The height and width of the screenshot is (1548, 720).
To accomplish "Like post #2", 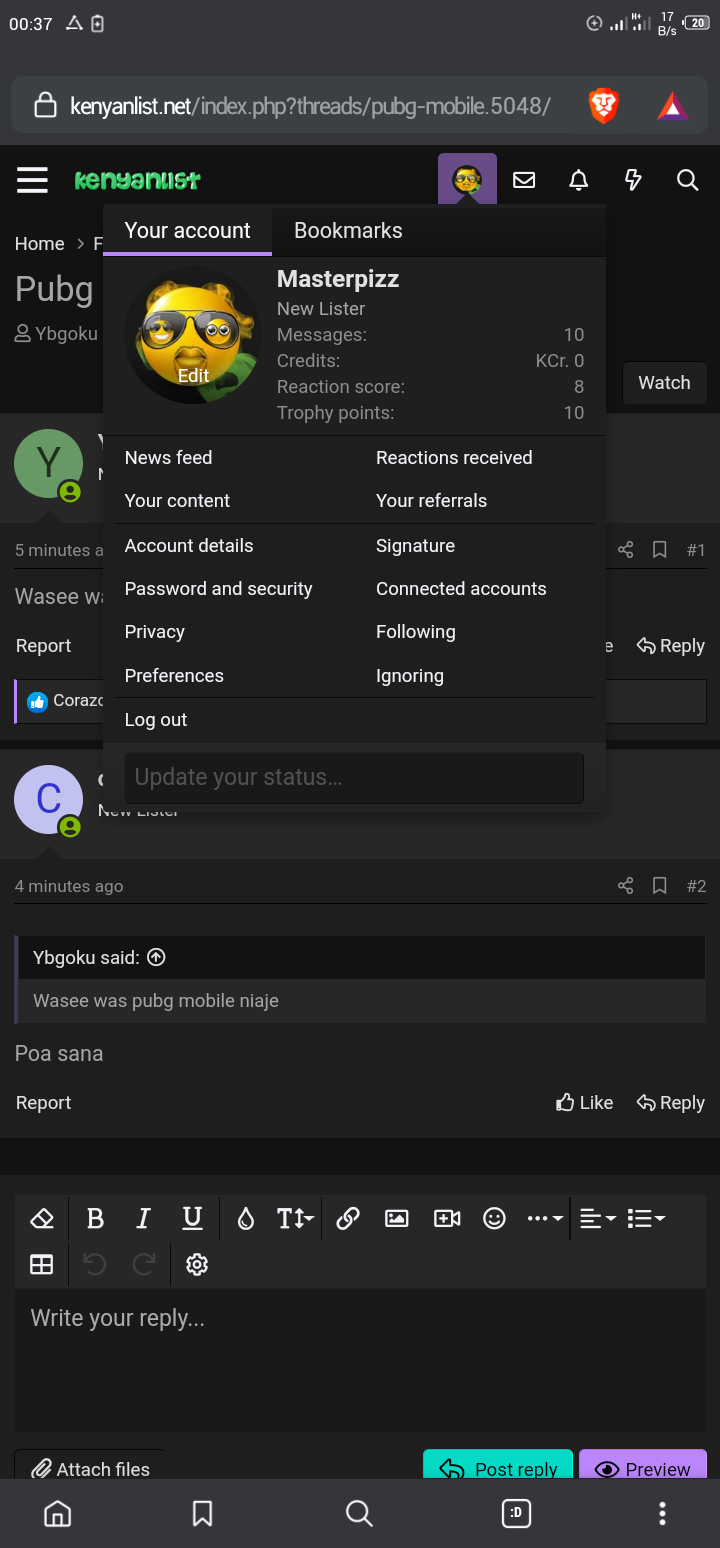I will pyautogui.click(x=585, y=1102).
